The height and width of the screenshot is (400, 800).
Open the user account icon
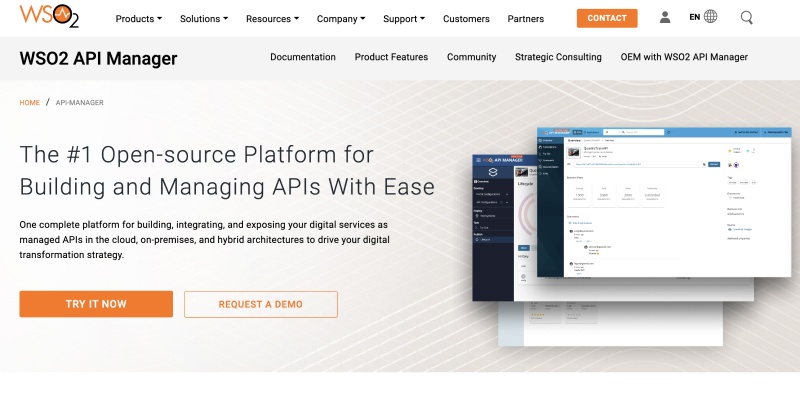[664, 18]
